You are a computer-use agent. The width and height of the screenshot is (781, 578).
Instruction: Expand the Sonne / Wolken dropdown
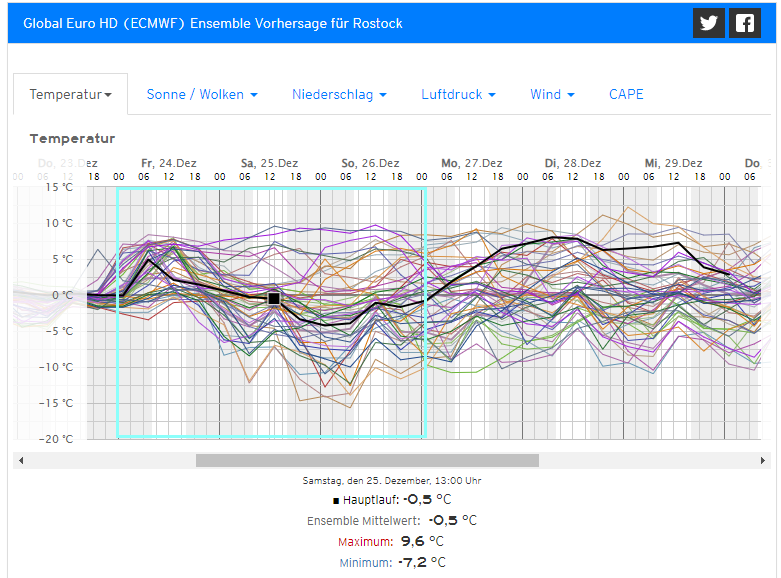point(202,94)
